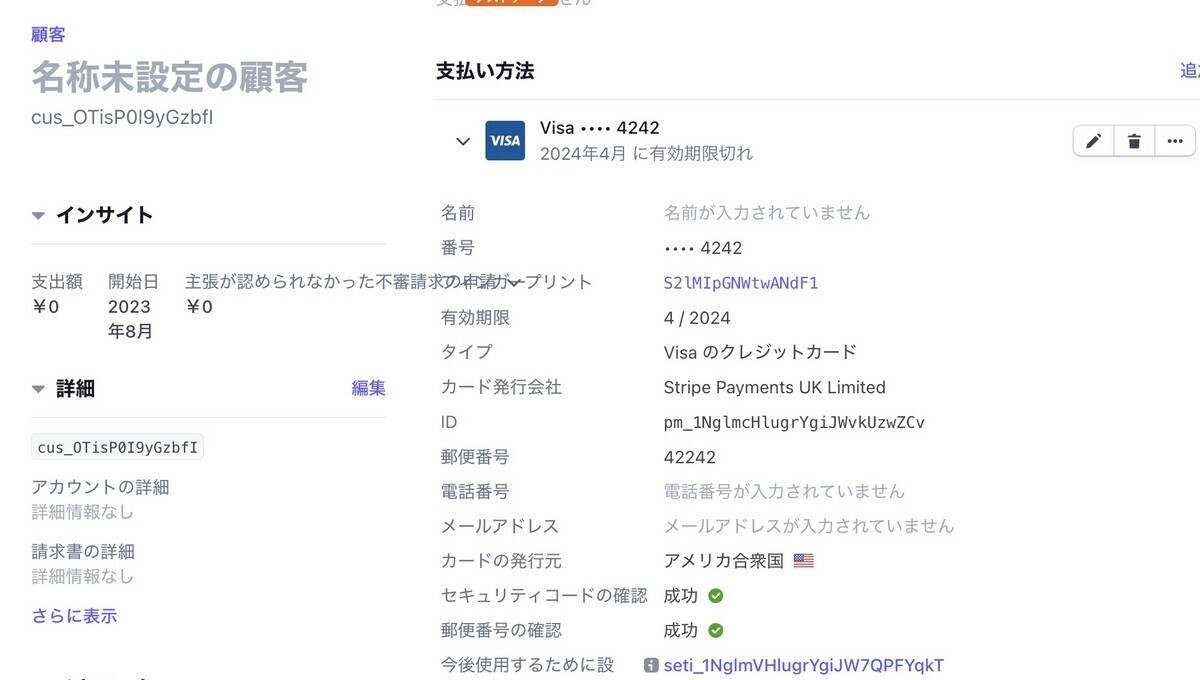
Task: Click the customer ID text under 名称未設定の顧客
Action: 122,117
